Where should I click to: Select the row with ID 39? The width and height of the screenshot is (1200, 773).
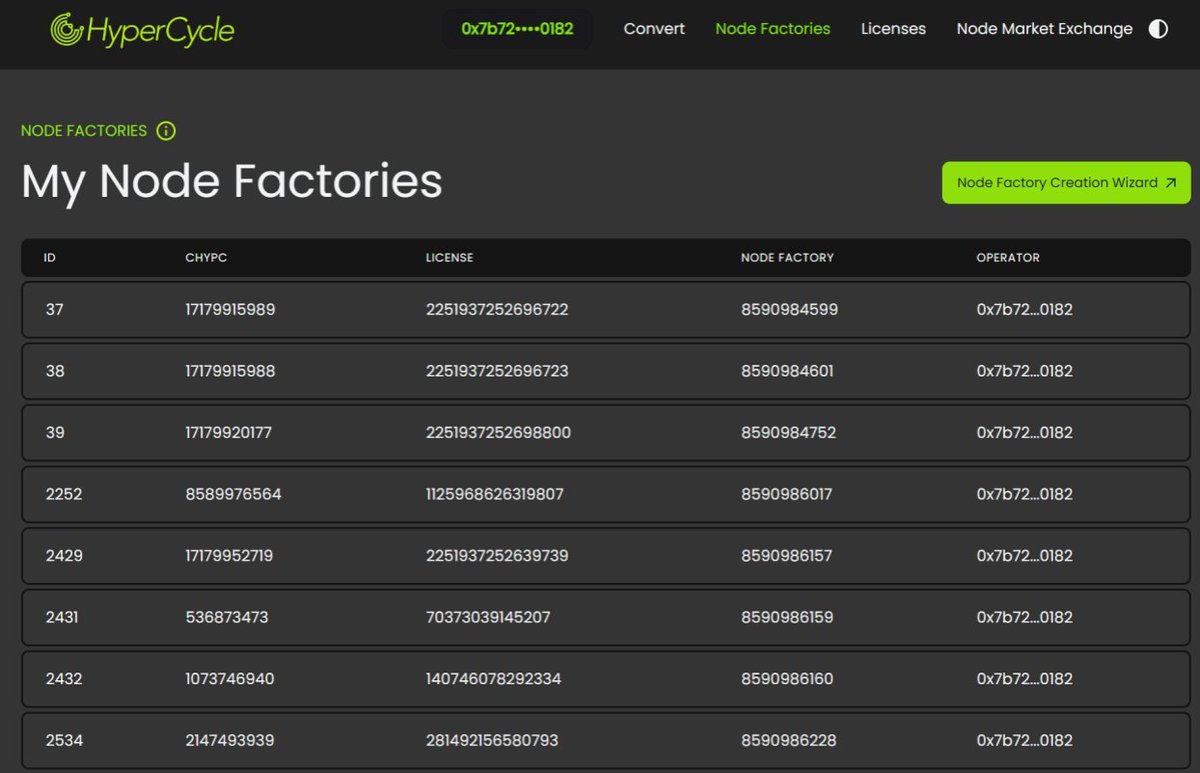[x=606, y=433]
